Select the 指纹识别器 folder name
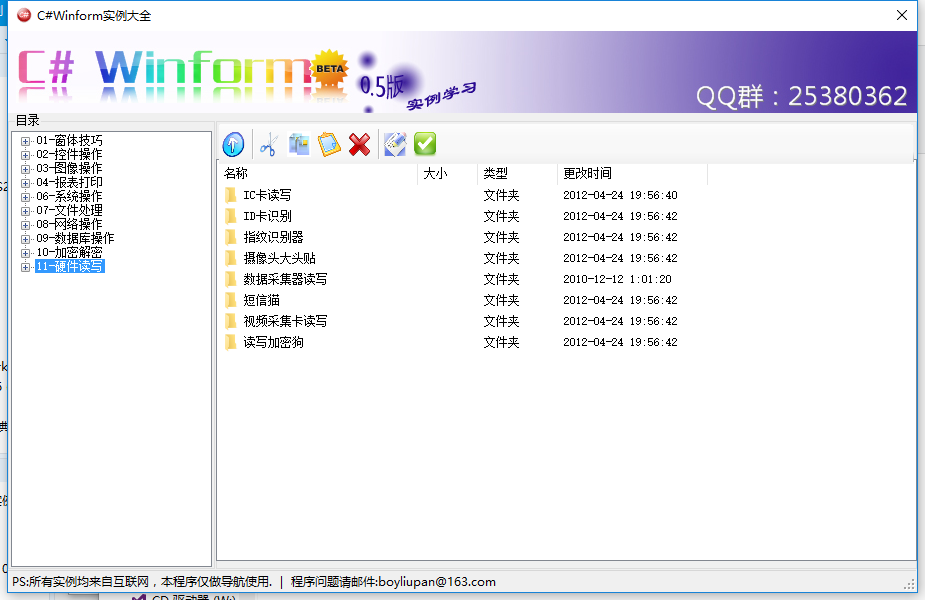The height and width of the screenshot is (600, 925). 273,237
